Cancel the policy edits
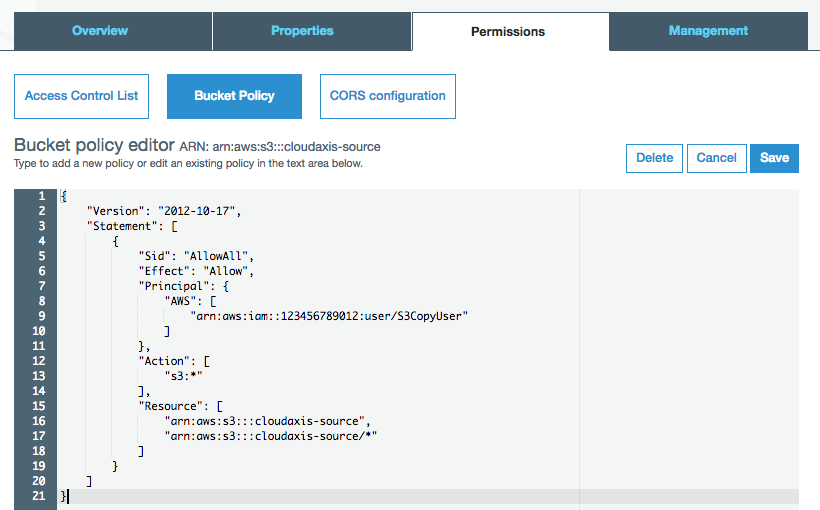 click(x=716, y=158)
